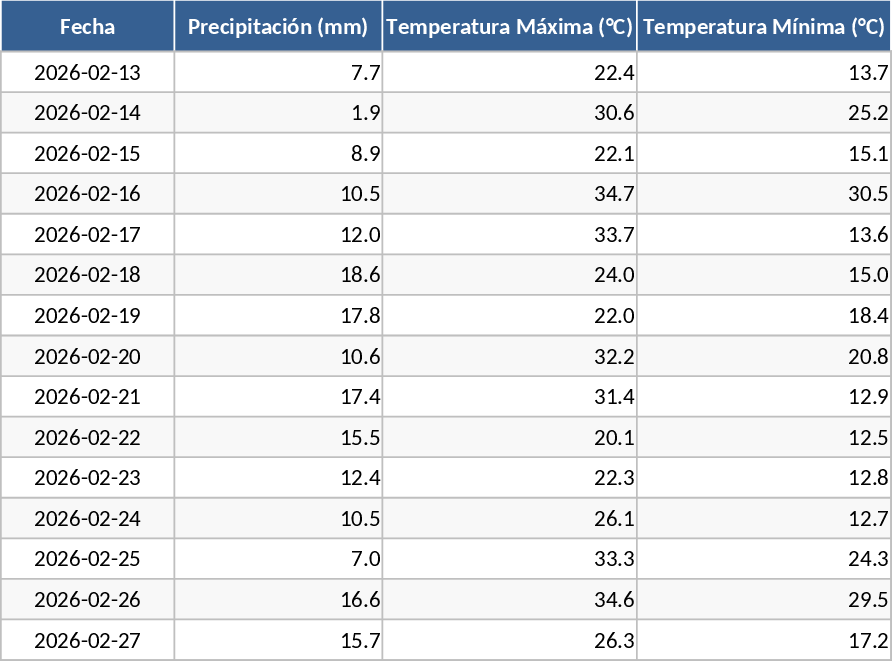Select max temperature value 33.3

(614, 559)
